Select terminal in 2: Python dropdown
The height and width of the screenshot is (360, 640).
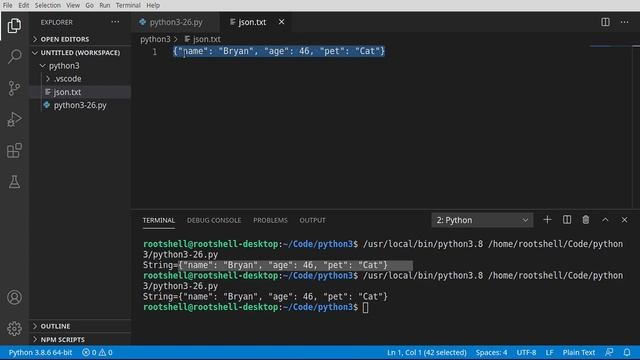pyautogui.click(x=482, y=220)
